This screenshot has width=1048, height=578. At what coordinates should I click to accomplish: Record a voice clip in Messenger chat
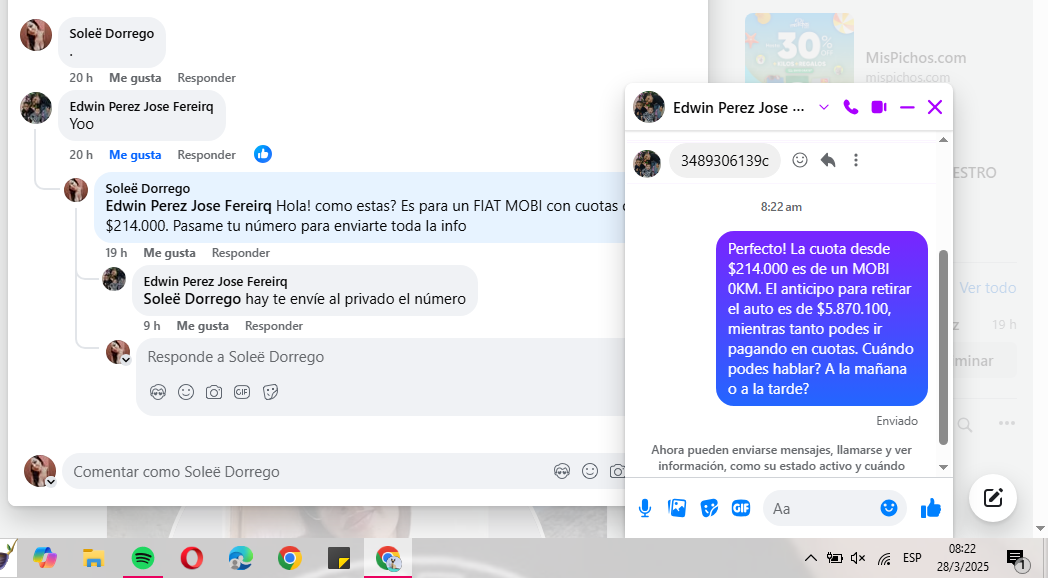click(645, 509)
